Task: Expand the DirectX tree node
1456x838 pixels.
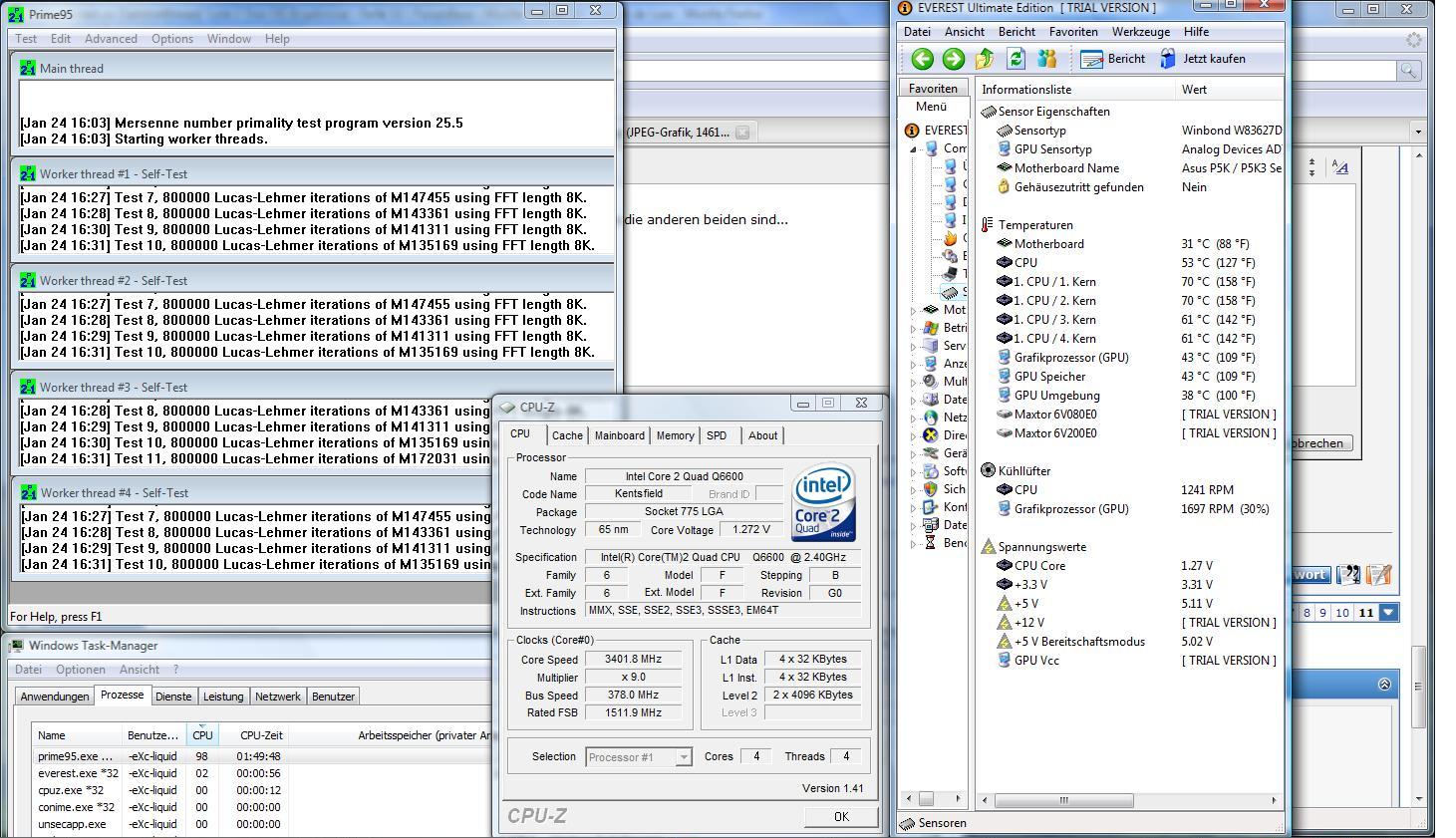Action: (913, 436)
